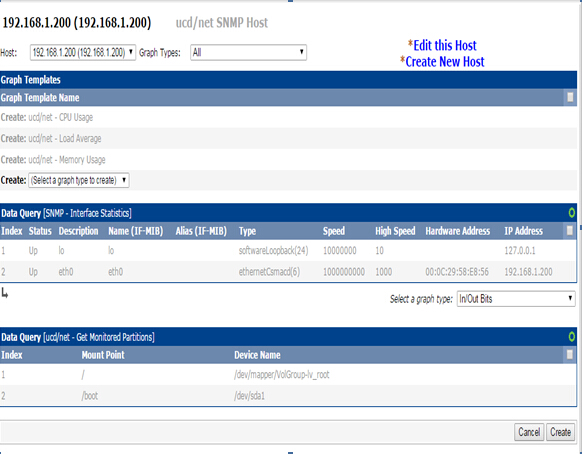Image resolution: width=582 pixels, height=454 pixels.
Task: Select the ucd/net - Memory Usage template row
Action: (x=288, y=160)
